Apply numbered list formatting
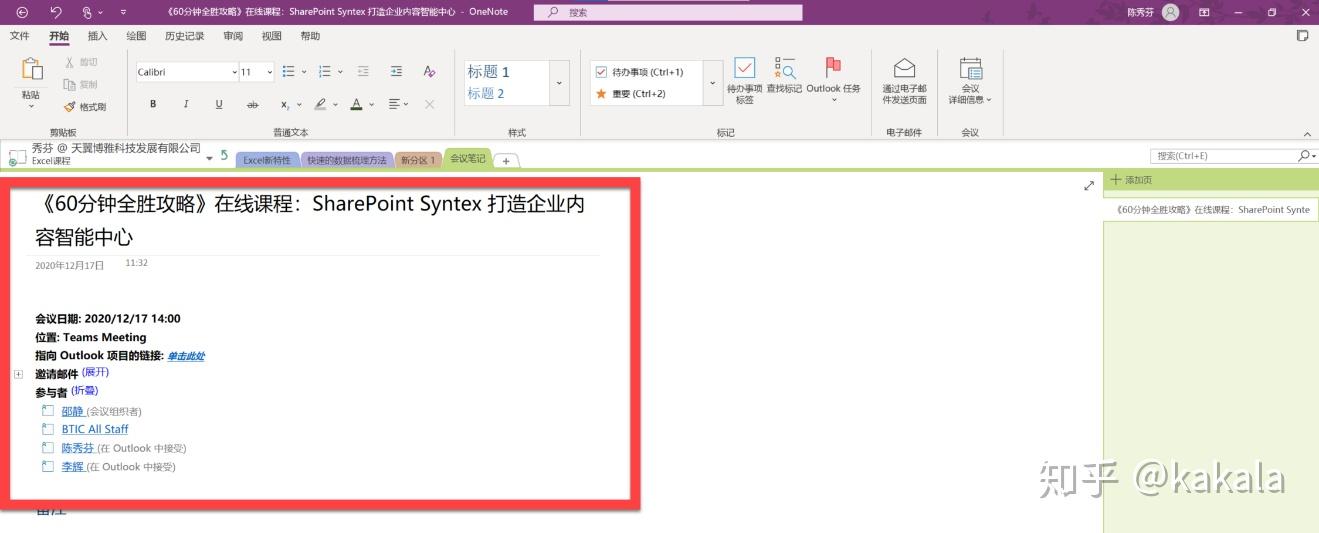The image size is (1319, 533). click(x=324, y=72)
